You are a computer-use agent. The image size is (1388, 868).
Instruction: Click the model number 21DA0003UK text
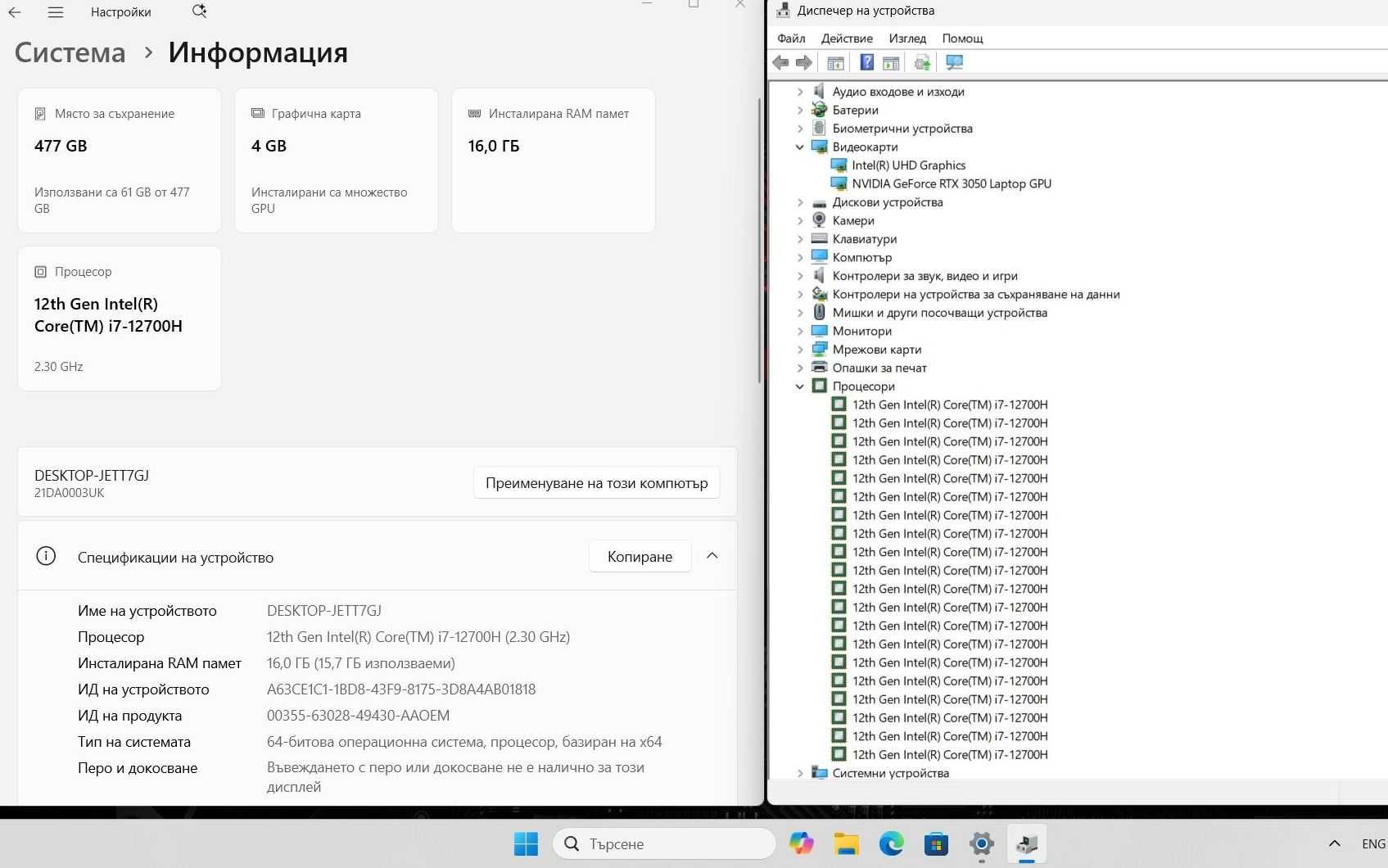pyautogui.click(x=70, y=493)
